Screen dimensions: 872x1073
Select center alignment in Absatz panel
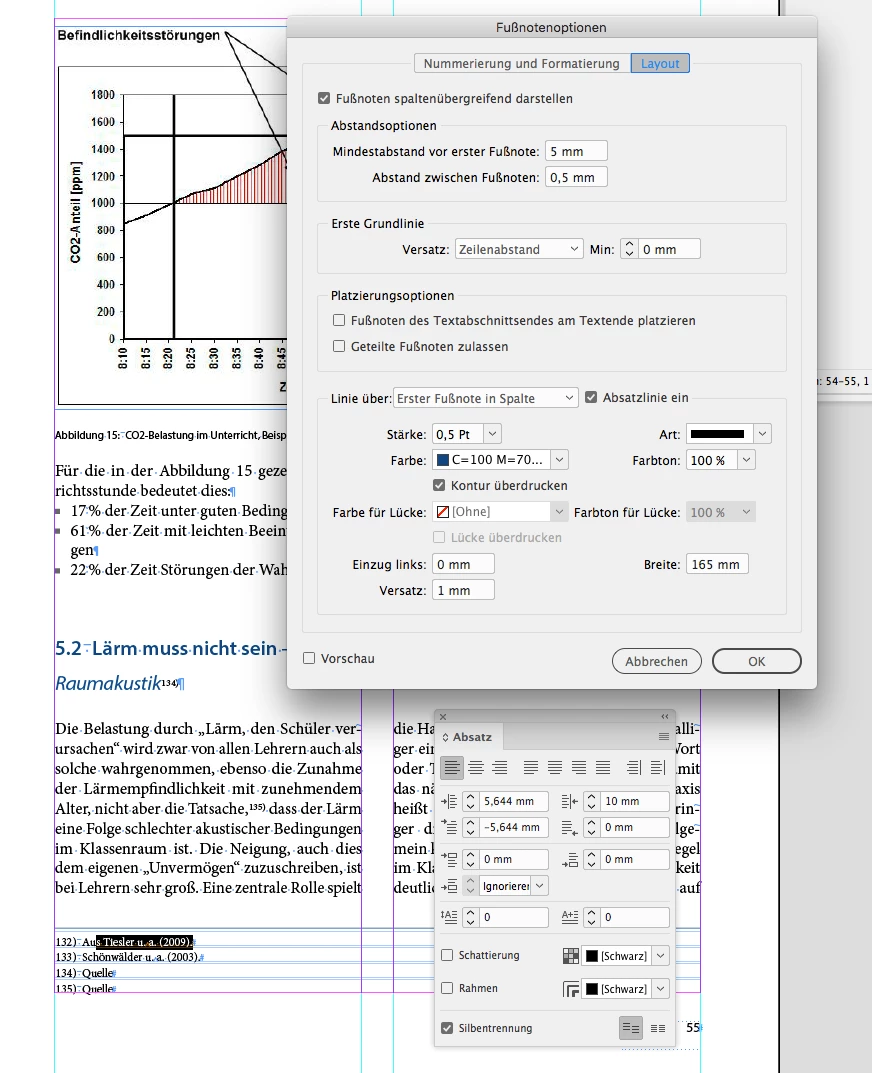point(476,768)
